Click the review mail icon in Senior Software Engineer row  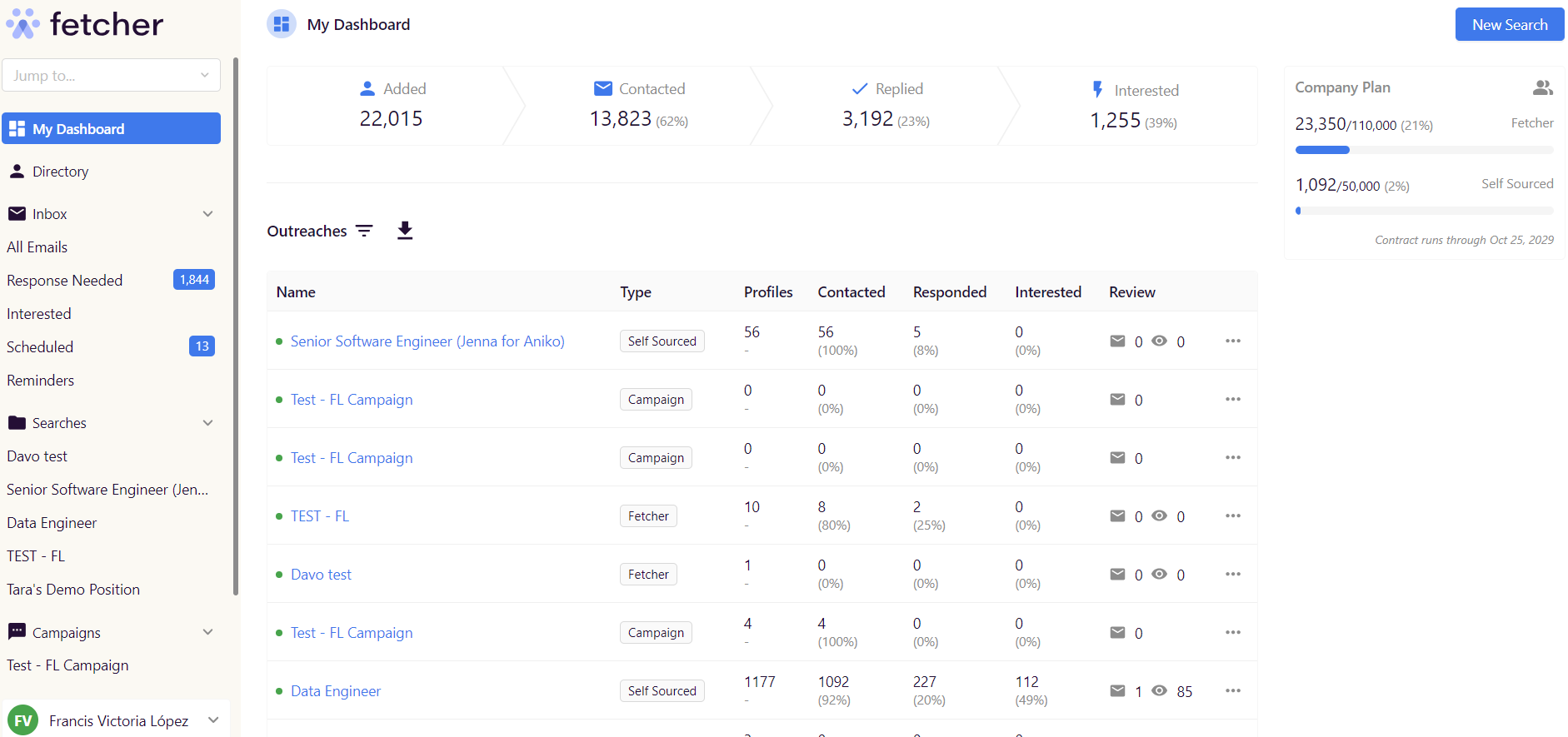coord(1118,341)
